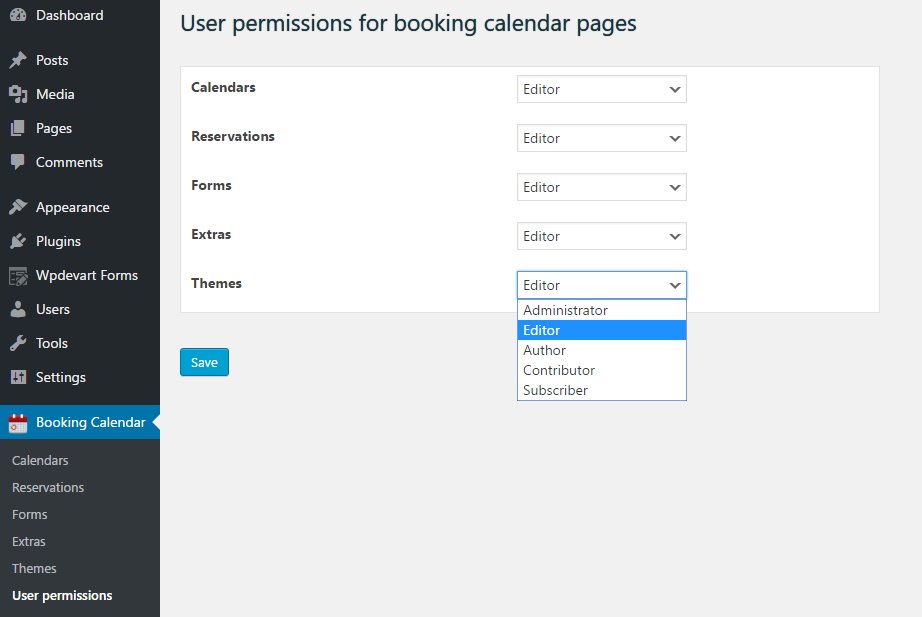
Task: Open the Reservations submenu link
Action: 48,487
